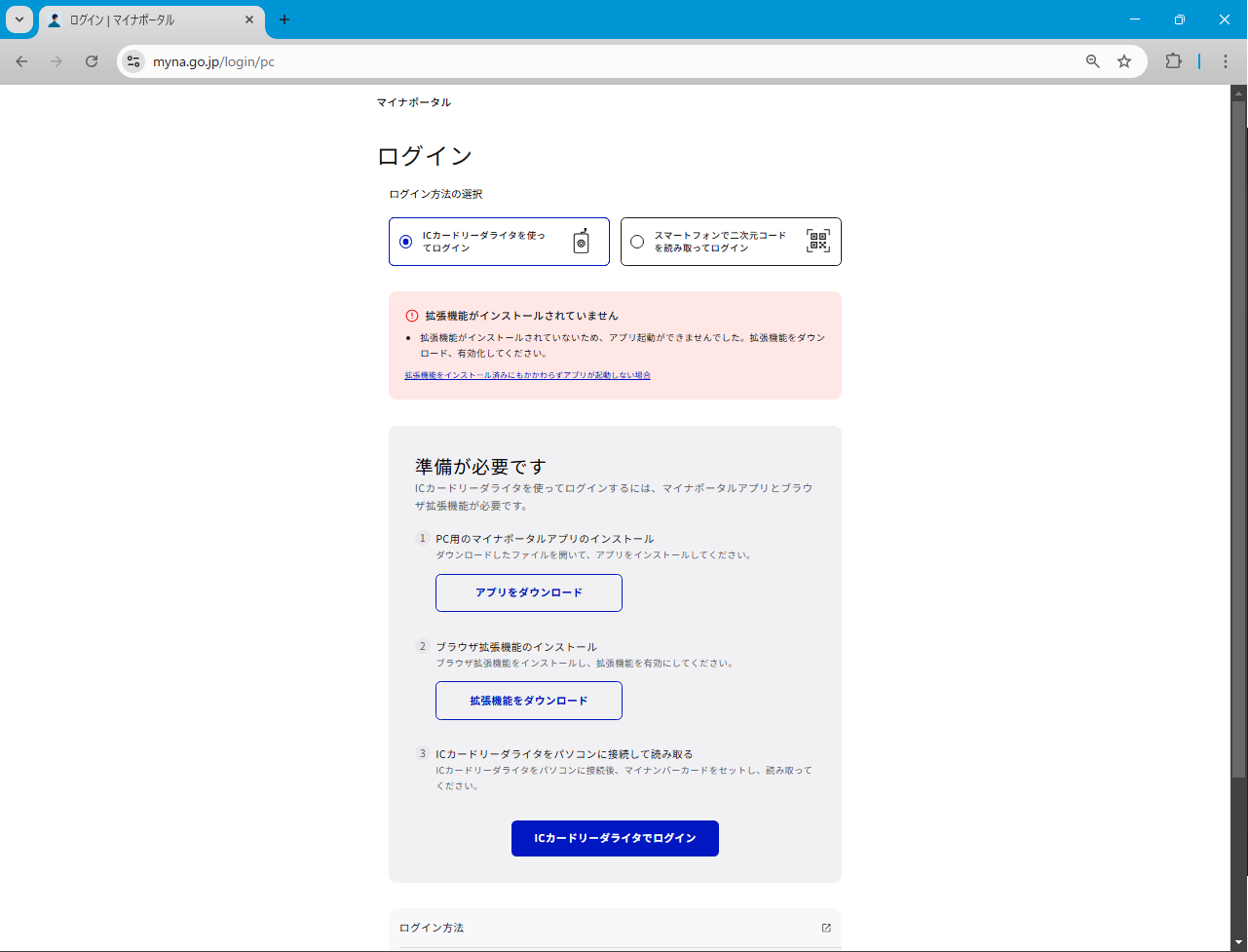Reload the page

pyautogui.click(x=92, y=61)
